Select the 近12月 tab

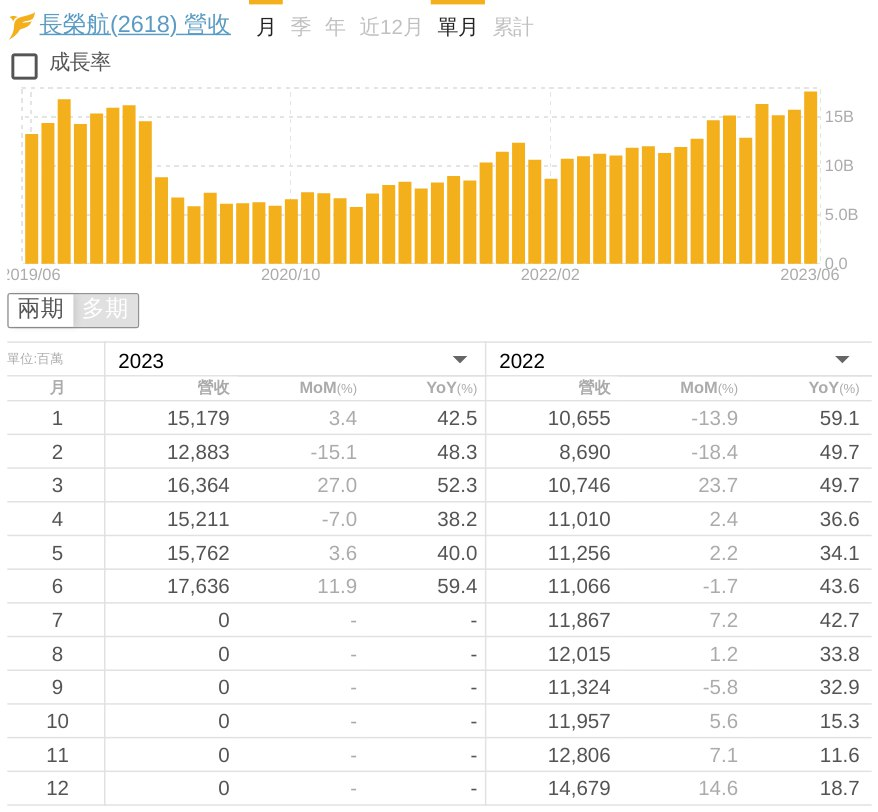[x=390, y=27]
